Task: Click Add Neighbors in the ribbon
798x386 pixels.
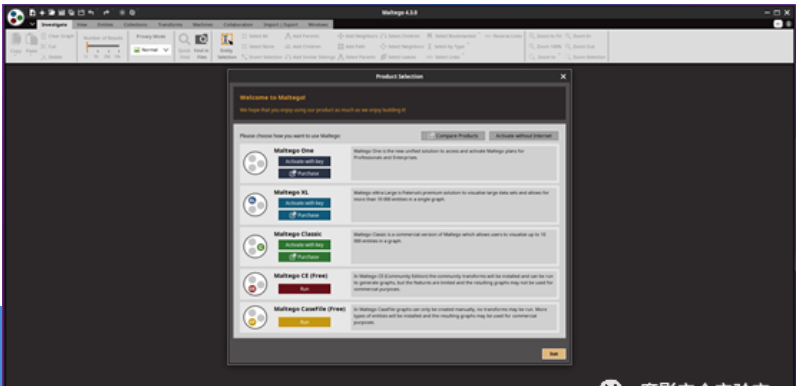Action: pyautogui.click(x=358, y=36)
